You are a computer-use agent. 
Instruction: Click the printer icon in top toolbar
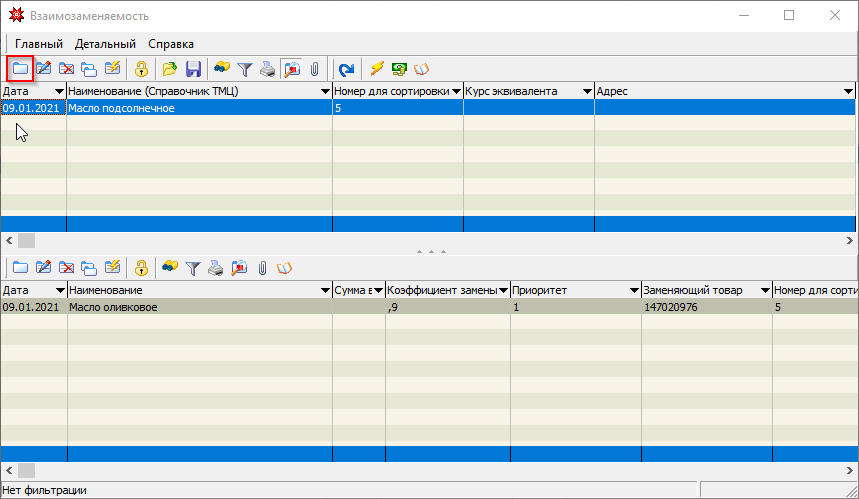[267, 69]
